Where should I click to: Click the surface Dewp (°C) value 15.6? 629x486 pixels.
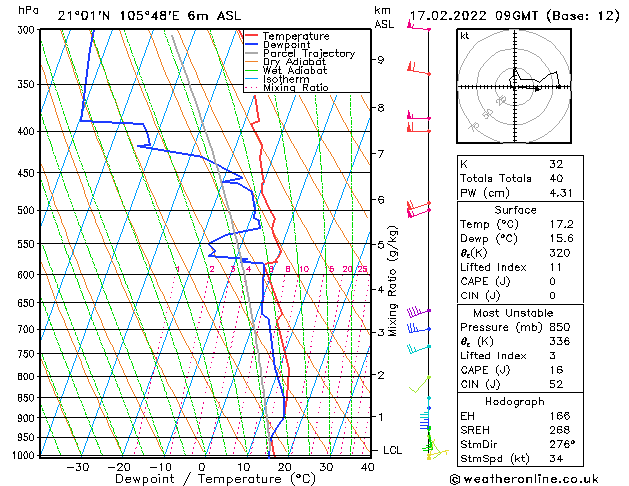click(x=561, y=239)
